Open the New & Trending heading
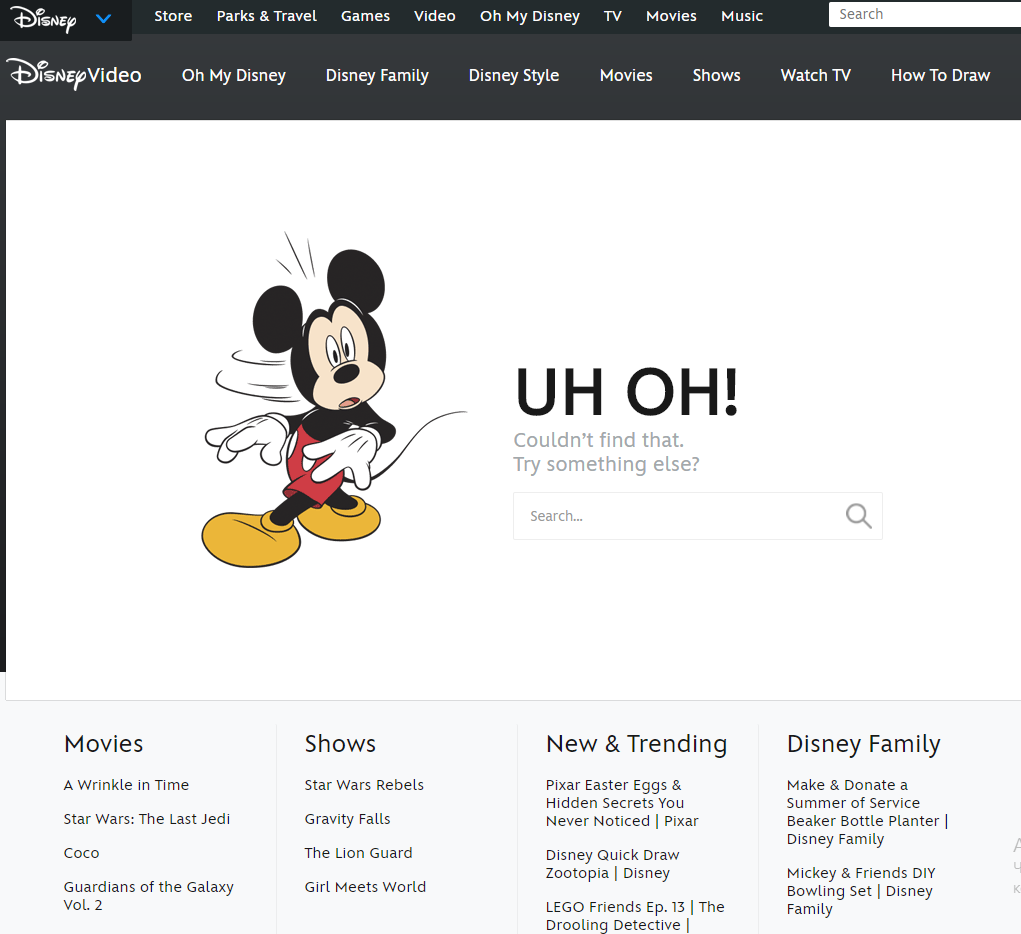This screenshot has width=1021, height=934. (x=636, y=744)
